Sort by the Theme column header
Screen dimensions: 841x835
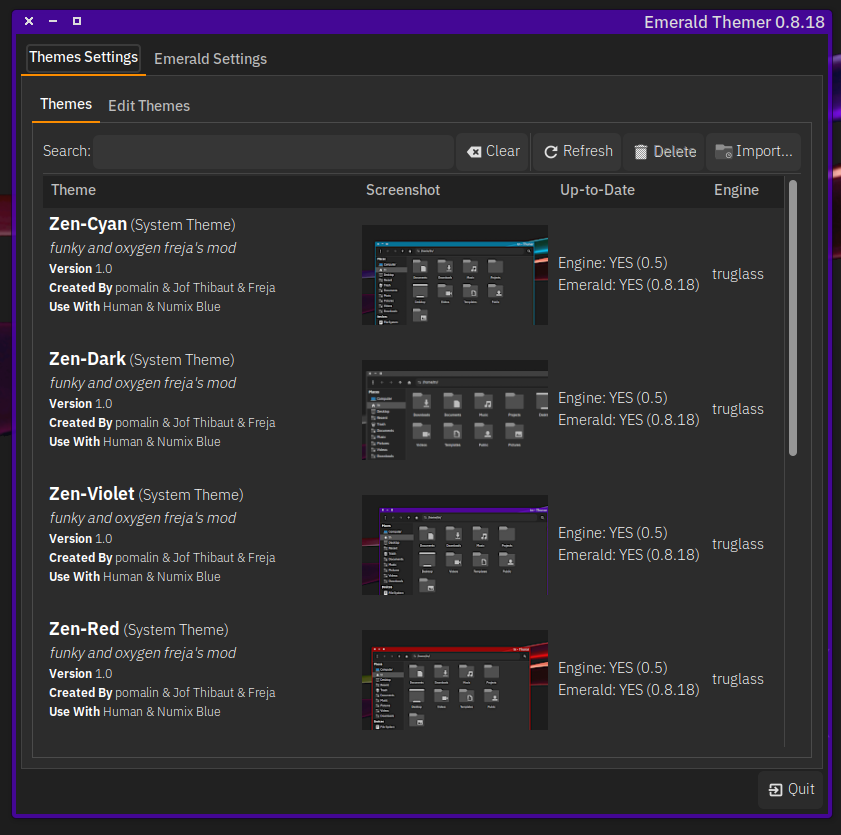(73, 190)
